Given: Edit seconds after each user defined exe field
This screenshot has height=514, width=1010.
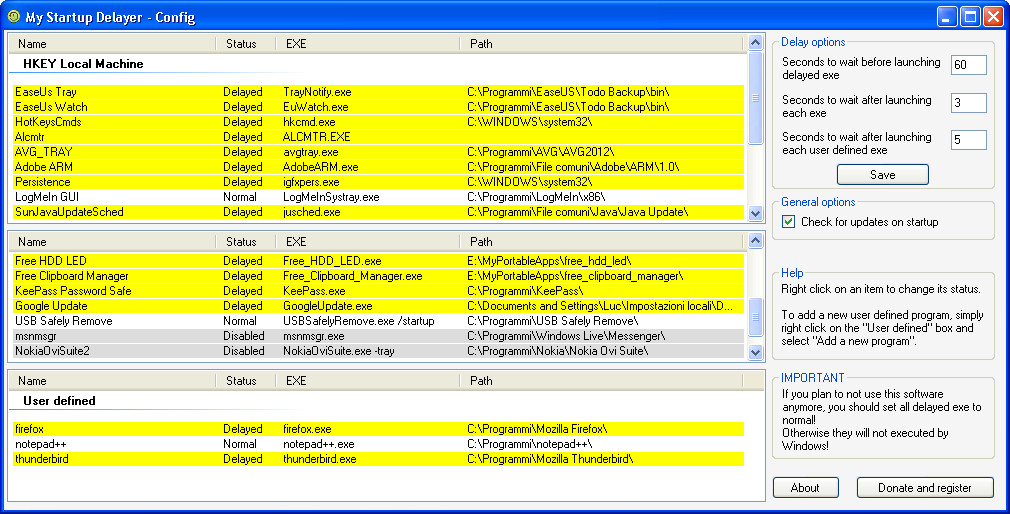Looking at the screenshot, I should click(968, 140).
